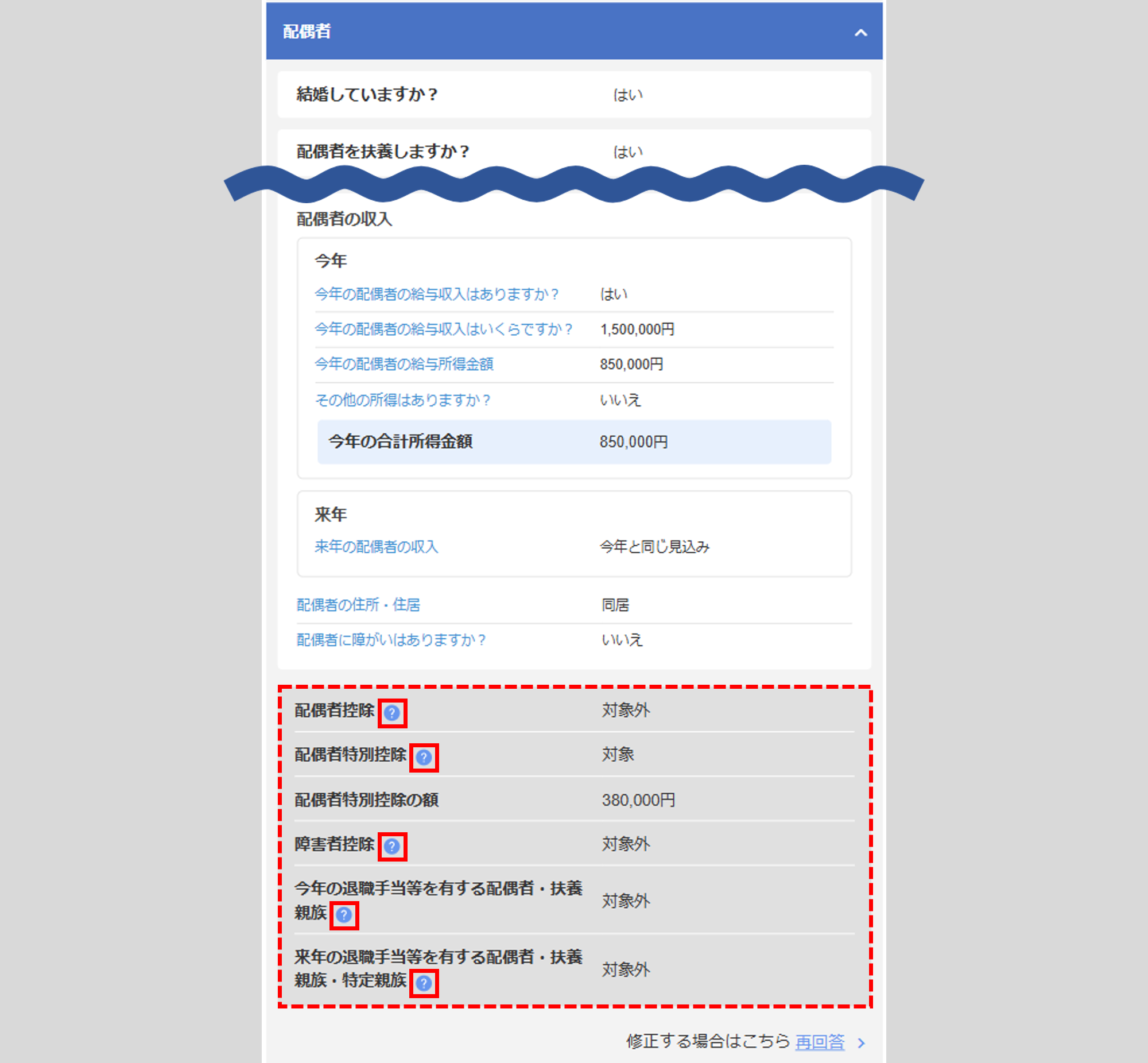This screenshot has height=1063, width=1148.
Task: Click 来年の配偶者の収入 label
Action: [x=376, y=546]
